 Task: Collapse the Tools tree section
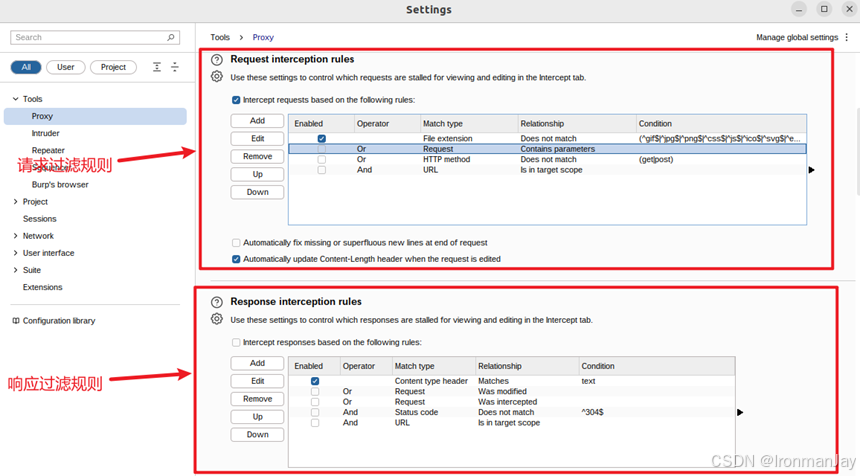point(15,99)
